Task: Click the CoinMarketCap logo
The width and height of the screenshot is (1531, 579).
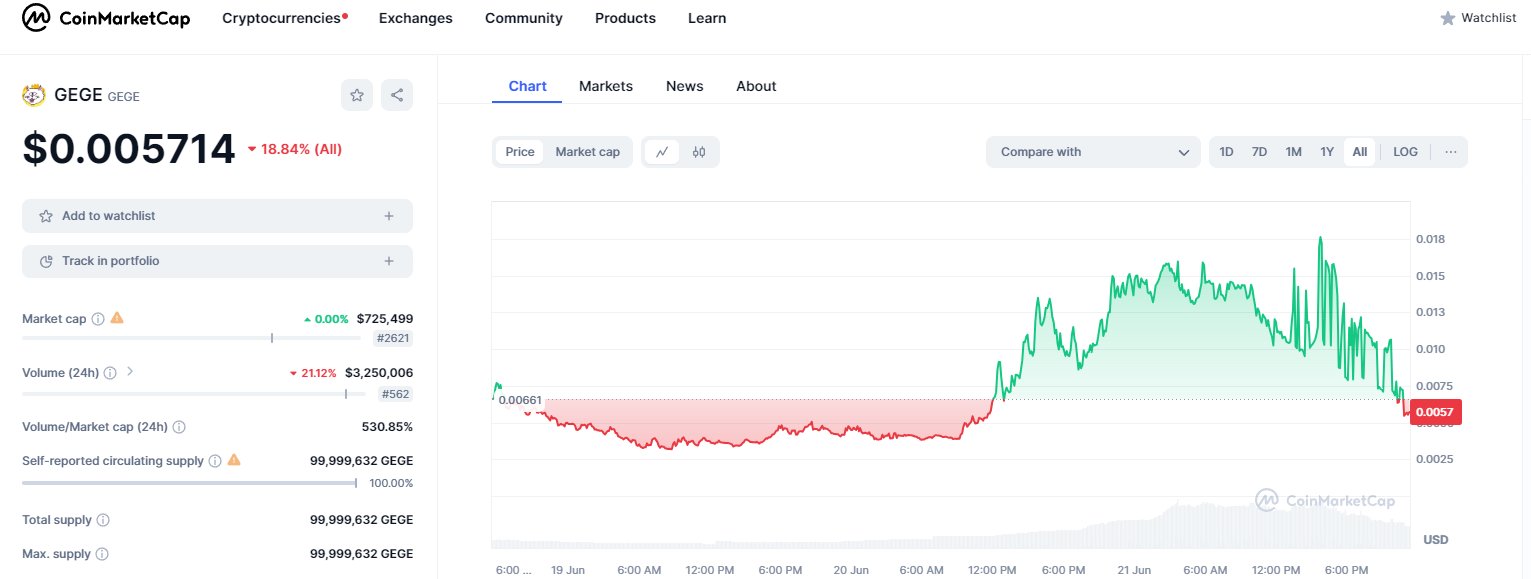Action: tap(105, 18)
